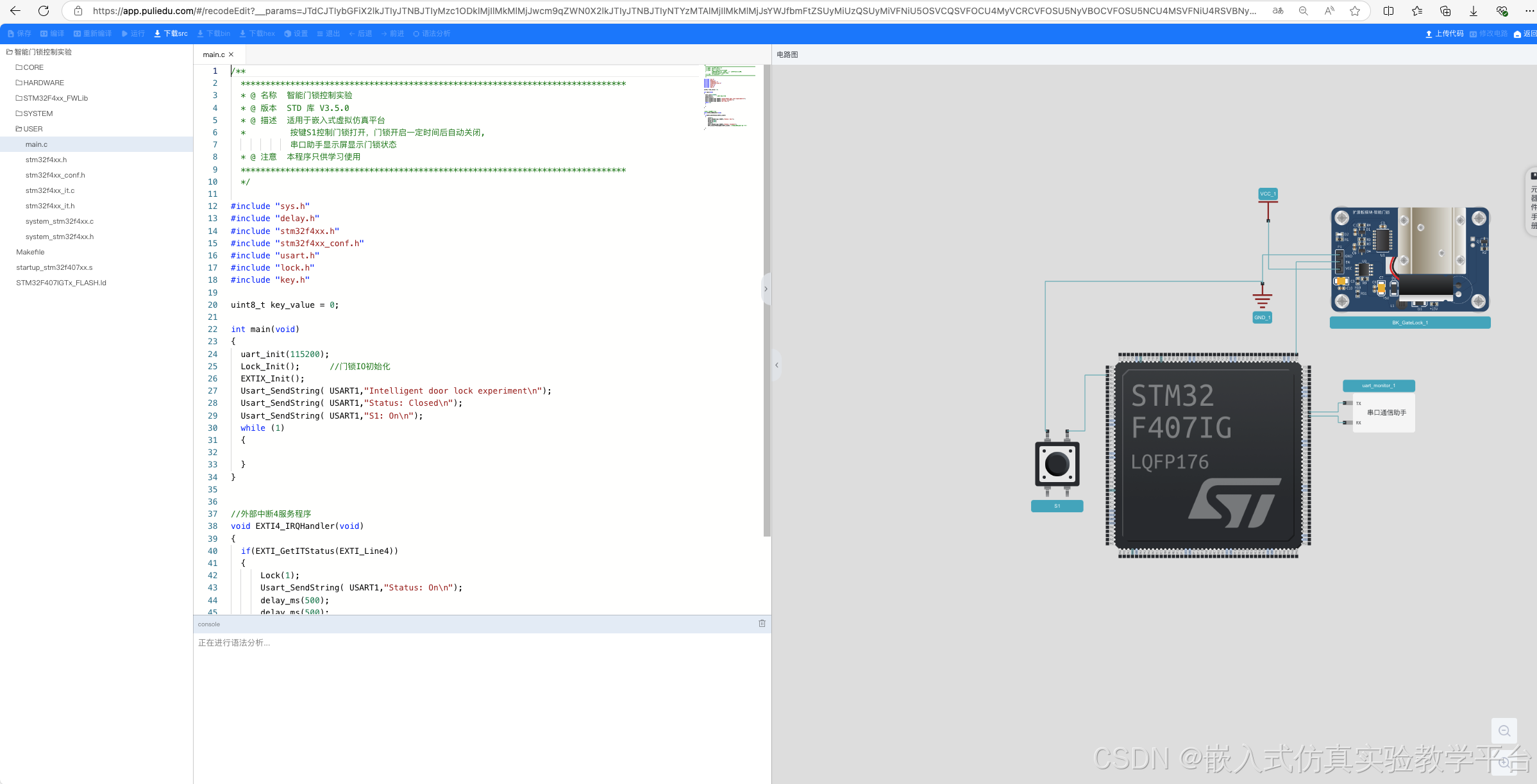This screenshot has width=1537, height=784.
Task: Expand the CORE folder
Action: pyautogui.click(x=29, y=67)
